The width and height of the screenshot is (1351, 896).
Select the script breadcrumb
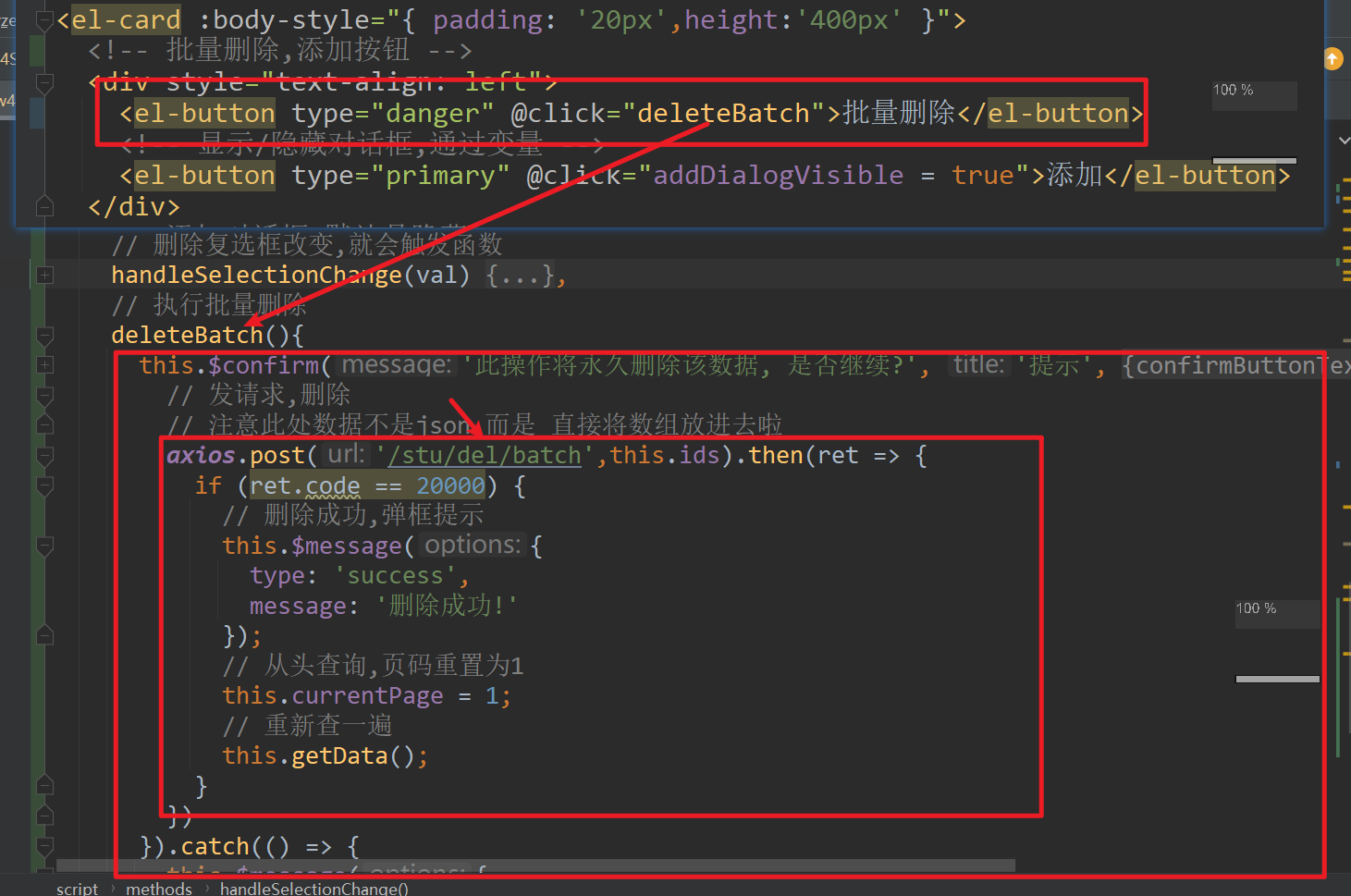tap(77, 888)
